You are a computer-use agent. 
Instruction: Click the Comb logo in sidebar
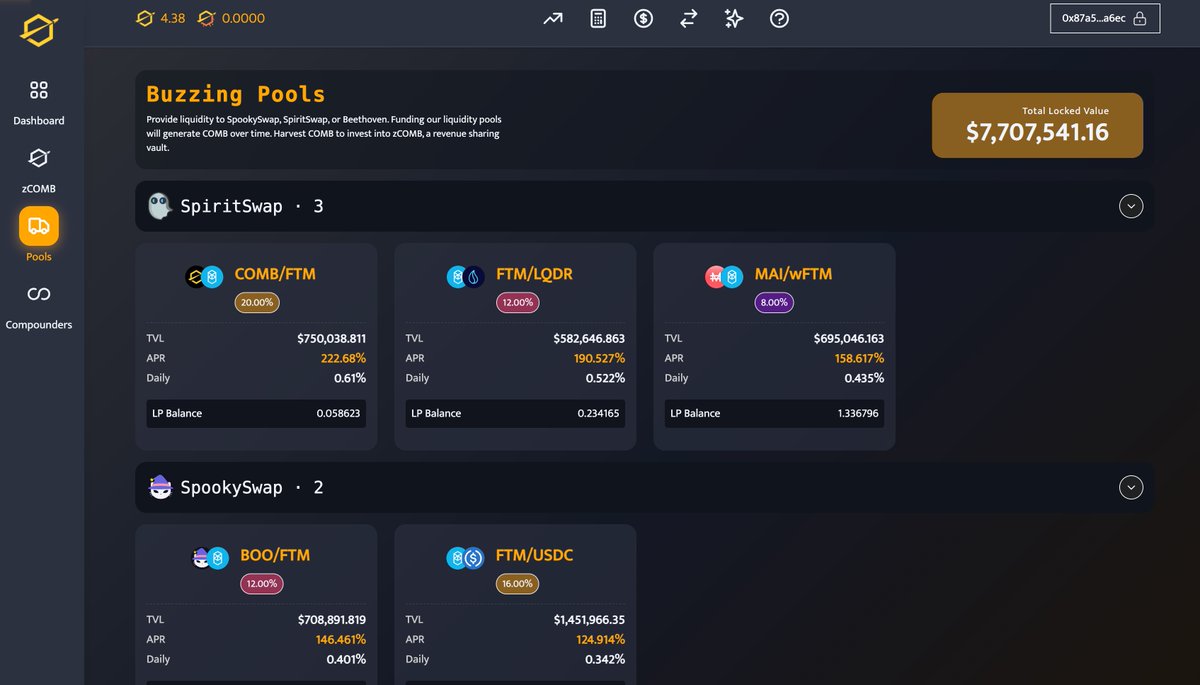tap(38, 29)
